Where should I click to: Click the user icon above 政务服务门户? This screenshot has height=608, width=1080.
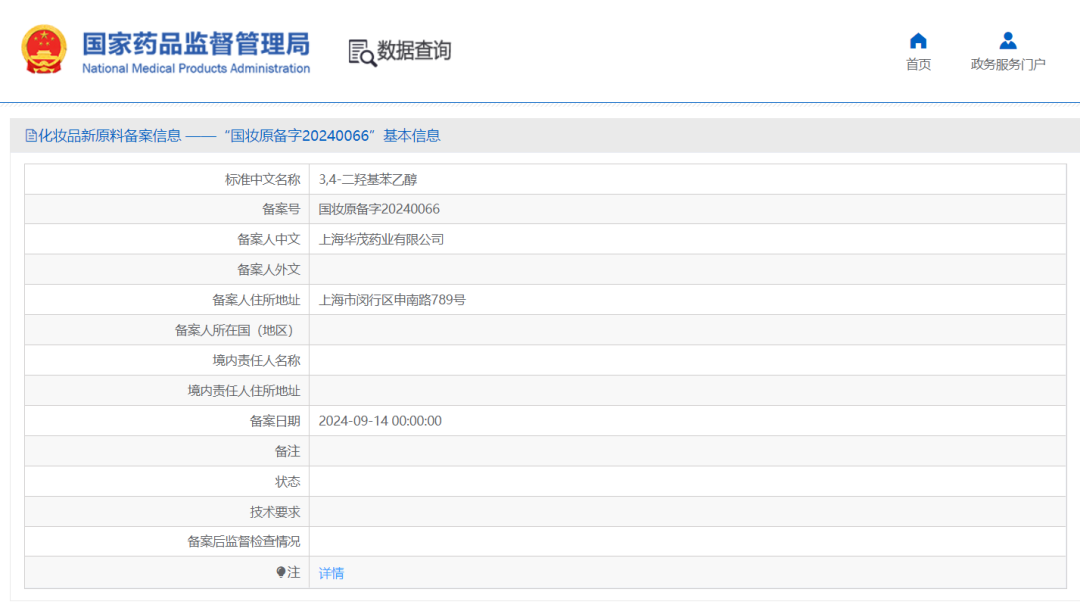pos(1008,41)
